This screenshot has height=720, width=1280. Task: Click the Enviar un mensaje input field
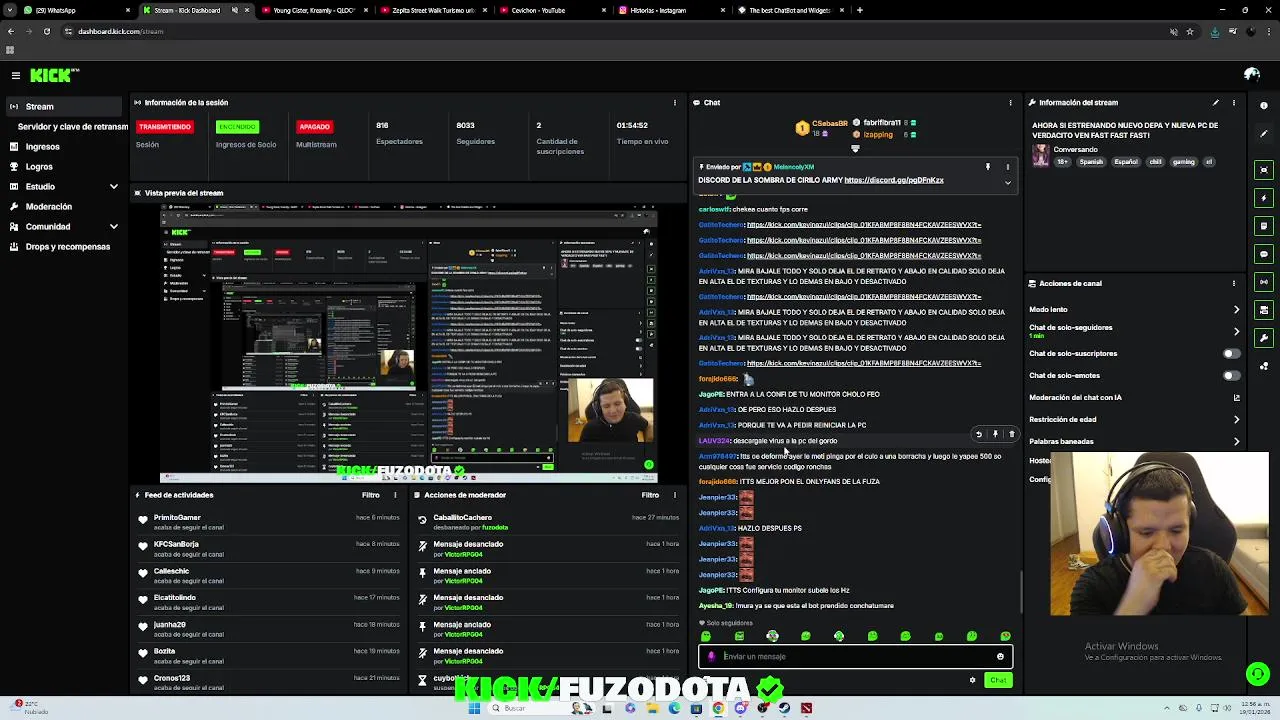click(855, 657)
